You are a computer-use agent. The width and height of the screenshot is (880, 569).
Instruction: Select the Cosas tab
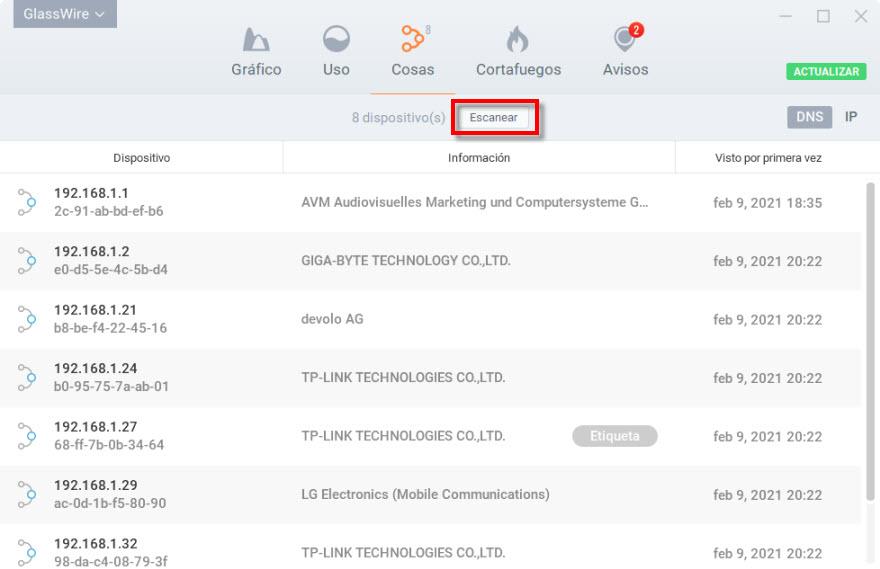(412, 52)
